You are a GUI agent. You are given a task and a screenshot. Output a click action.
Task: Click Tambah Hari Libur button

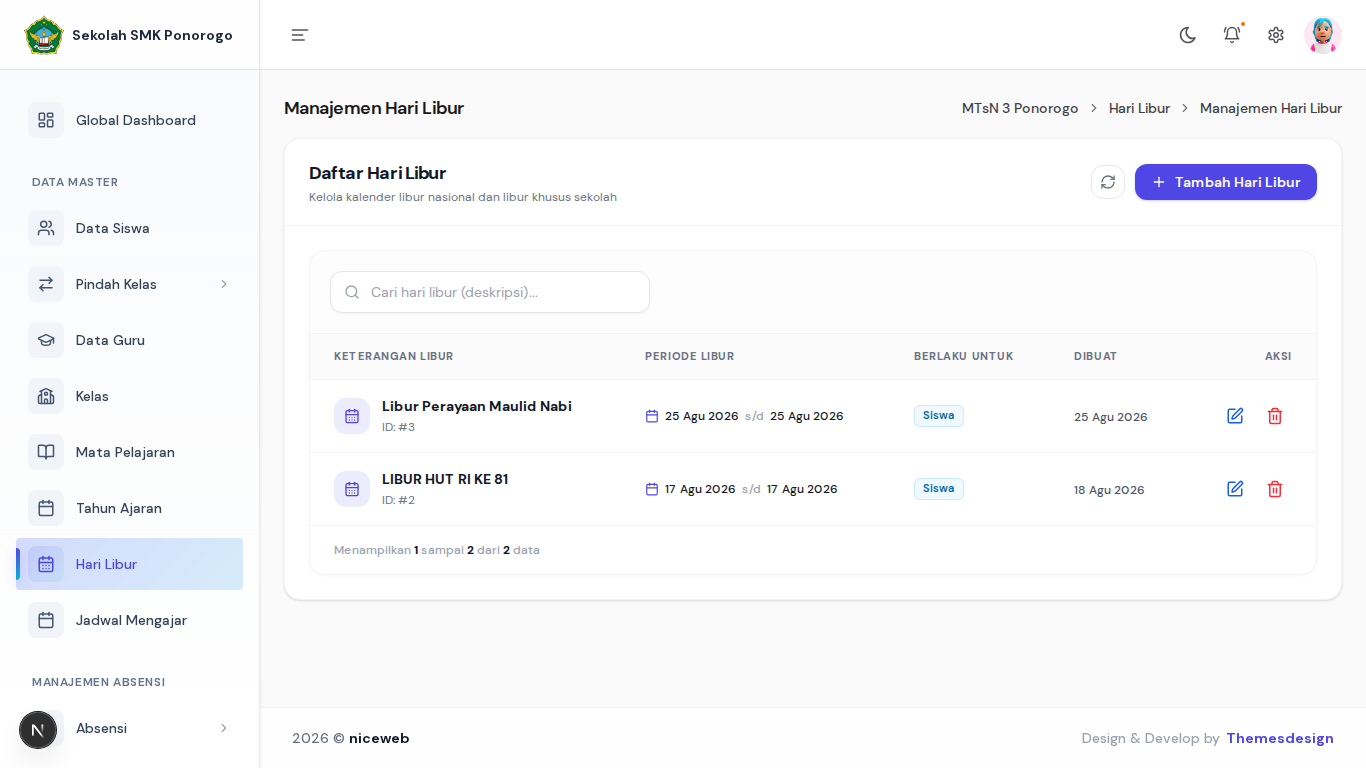(1226, 182)
